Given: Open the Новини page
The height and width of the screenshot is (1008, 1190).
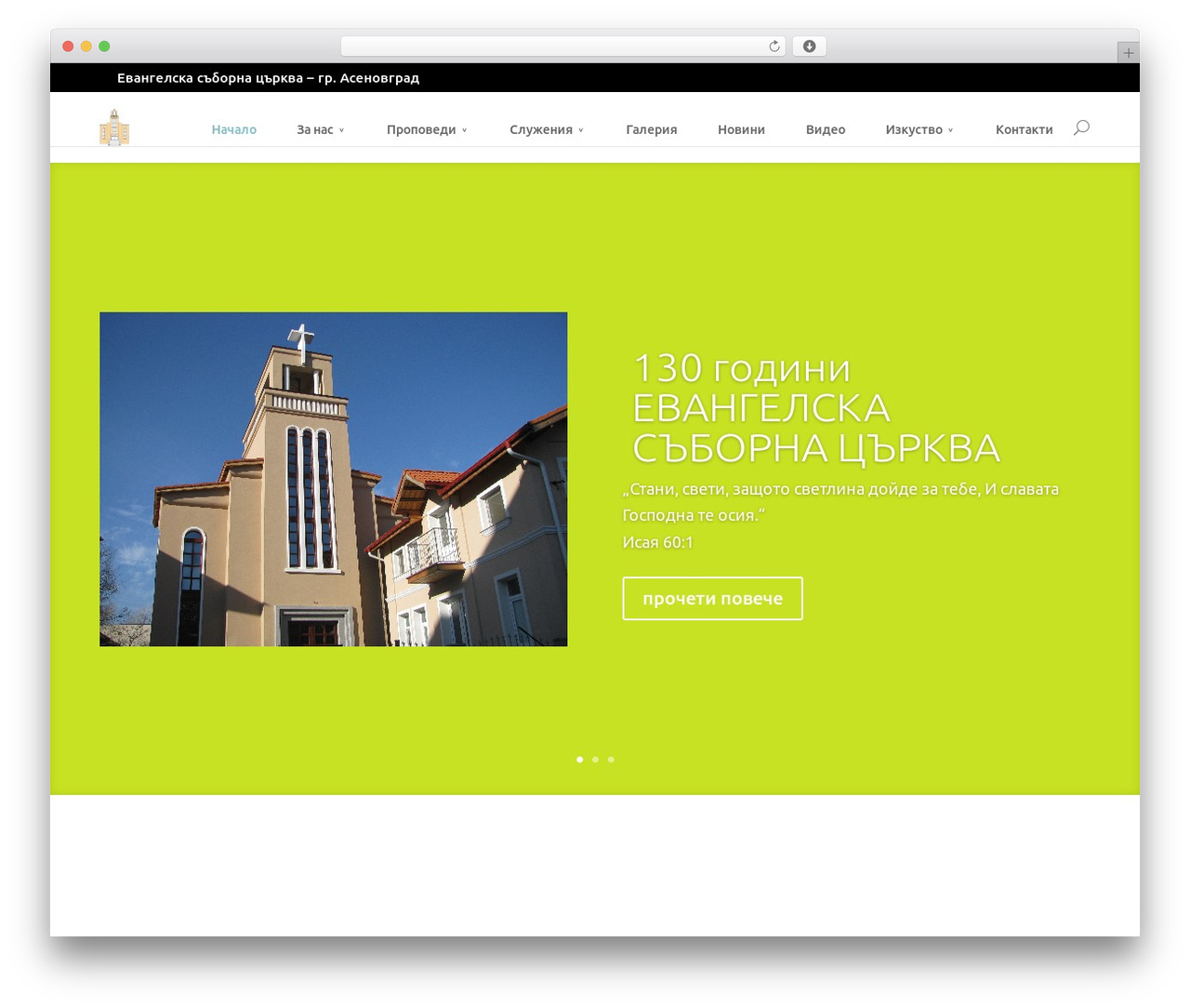Looking at the screenshot, I should click(x=741, y=129).
